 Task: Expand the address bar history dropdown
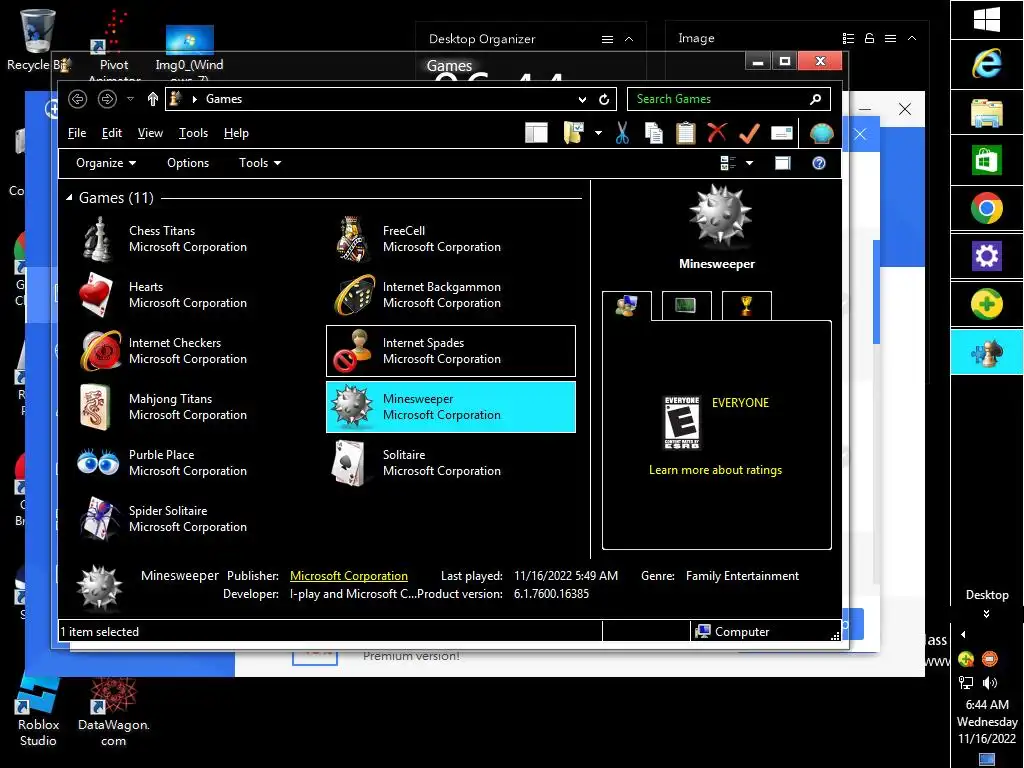(x=582, y=99)
